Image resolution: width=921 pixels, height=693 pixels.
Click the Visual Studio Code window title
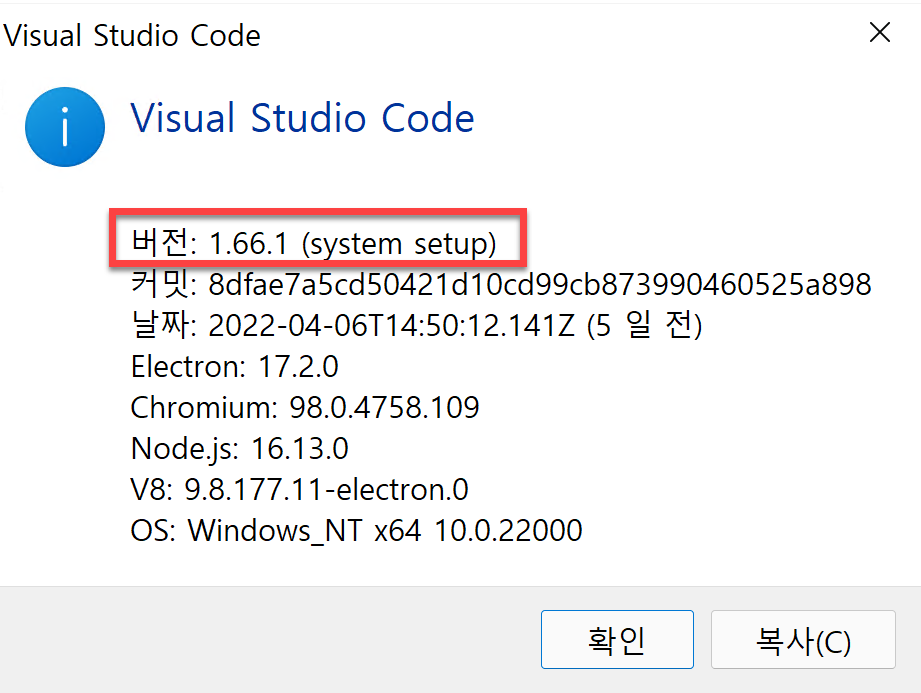point(132,35)
